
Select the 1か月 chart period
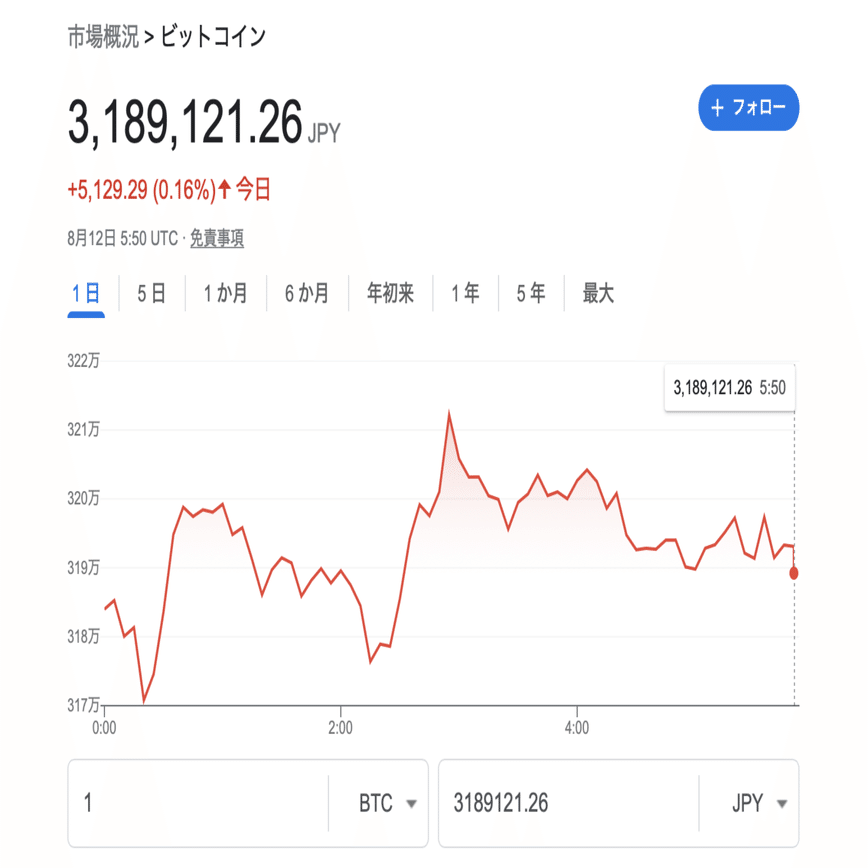coord(223,292)
